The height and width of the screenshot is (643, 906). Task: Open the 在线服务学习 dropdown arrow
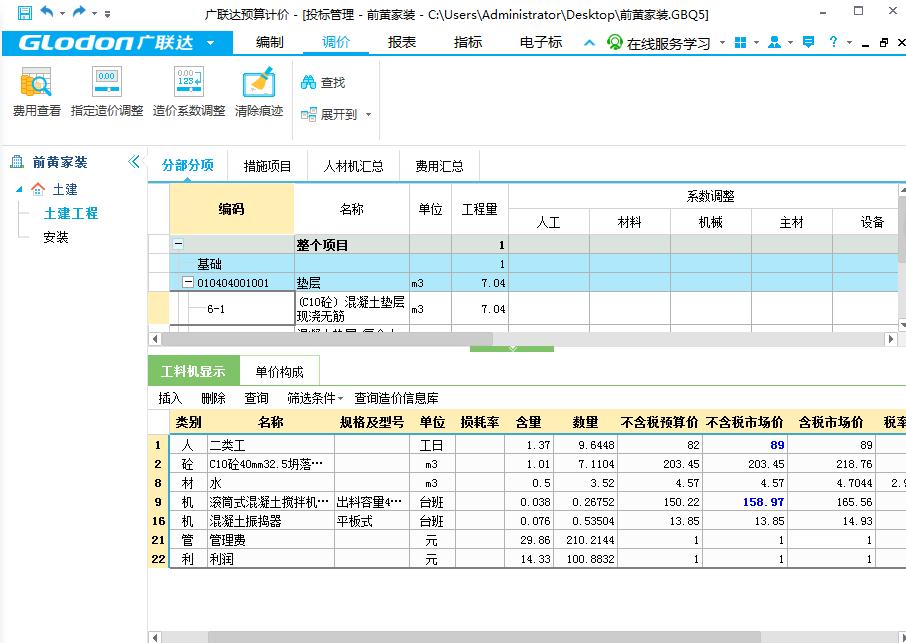(722, 43)
